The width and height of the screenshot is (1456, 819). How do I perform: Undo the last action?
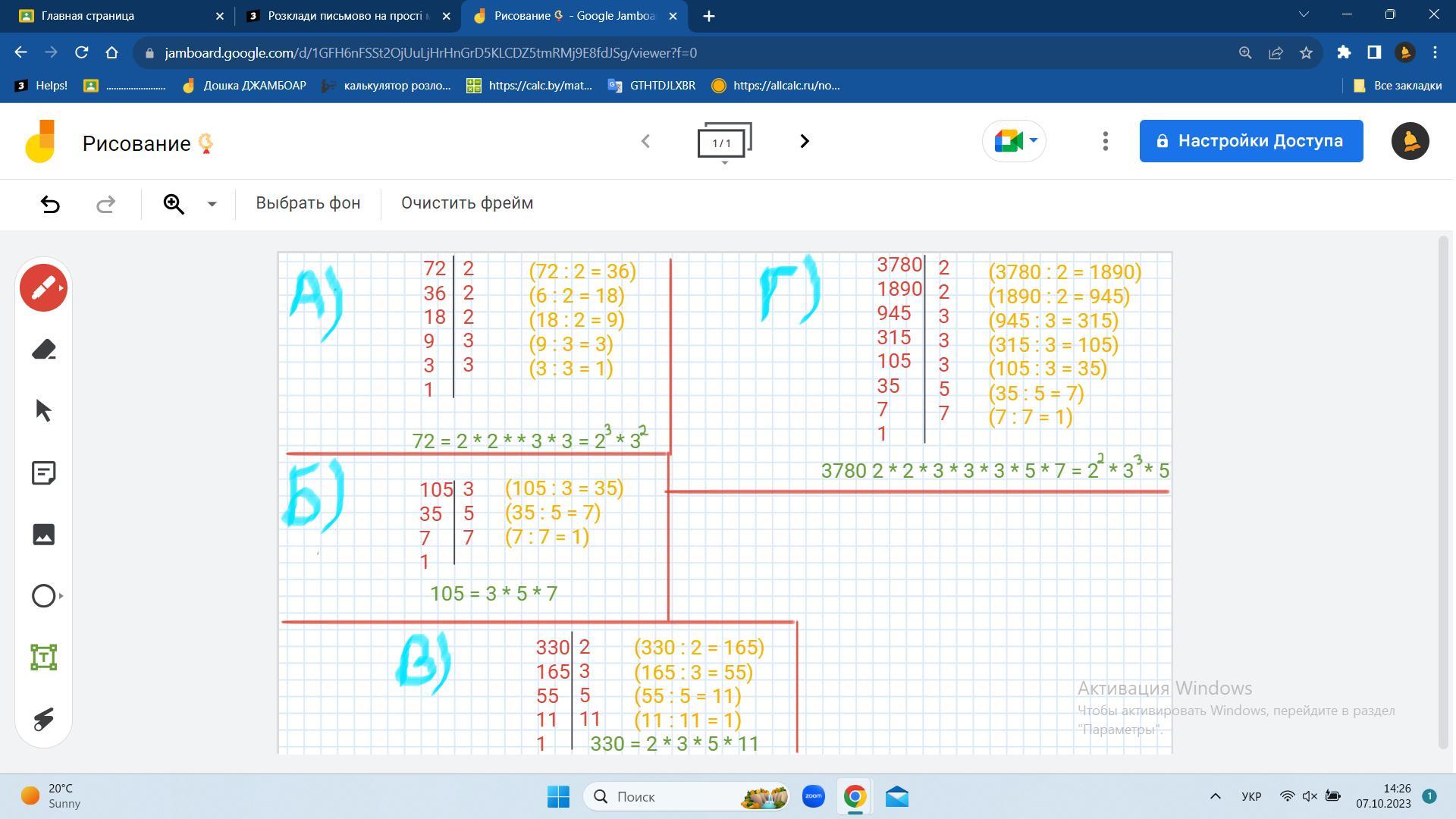pyautogui.click(x=50, y=204)
